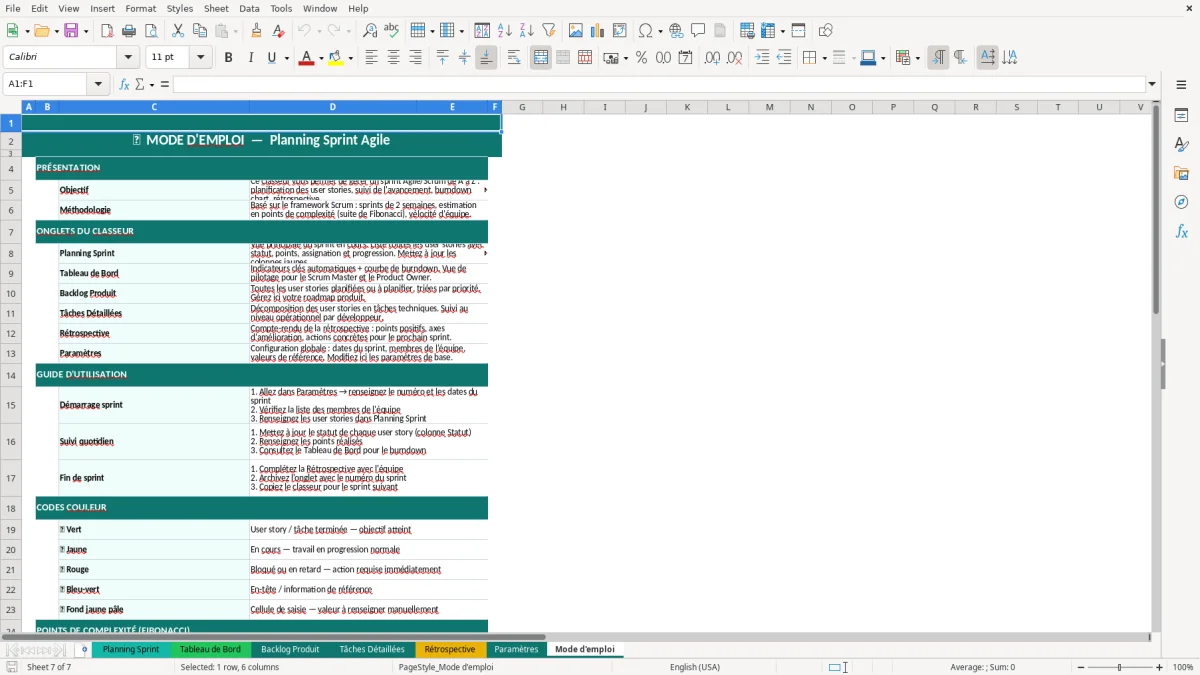
Task: Open borders dropdown arrow
Action: point(823,58)
